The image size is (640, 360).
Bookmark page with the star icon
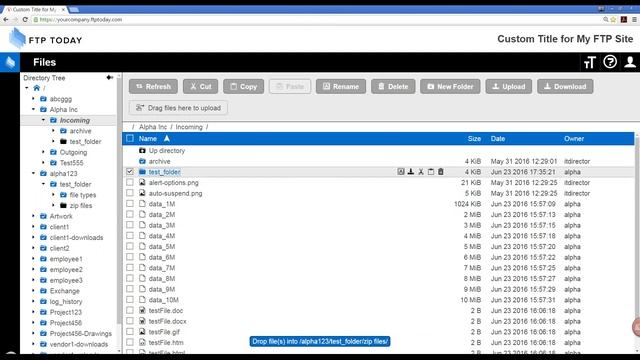click(x=613, y=19)
